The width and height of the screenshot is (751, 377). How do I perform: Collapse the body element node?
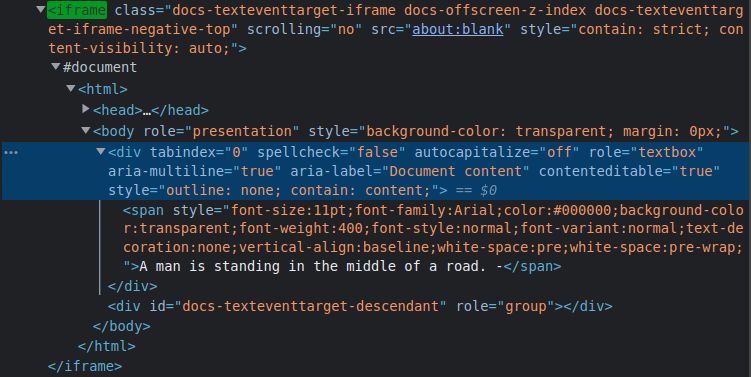(x=86, y=130)
